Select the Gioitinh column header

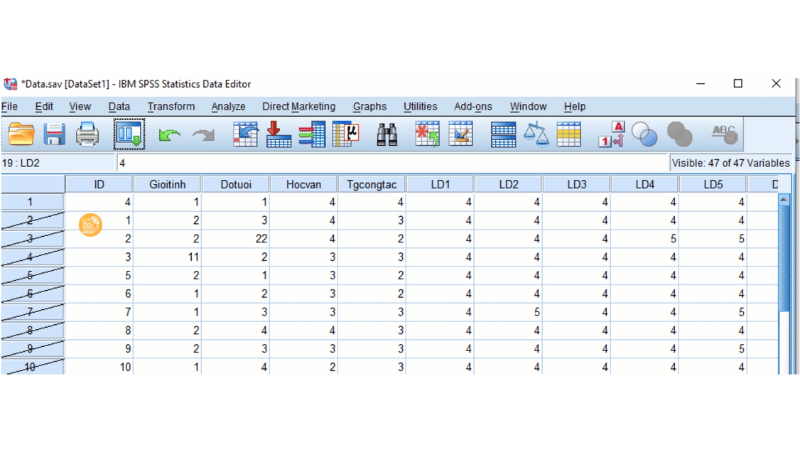click(x=167, y=184)
